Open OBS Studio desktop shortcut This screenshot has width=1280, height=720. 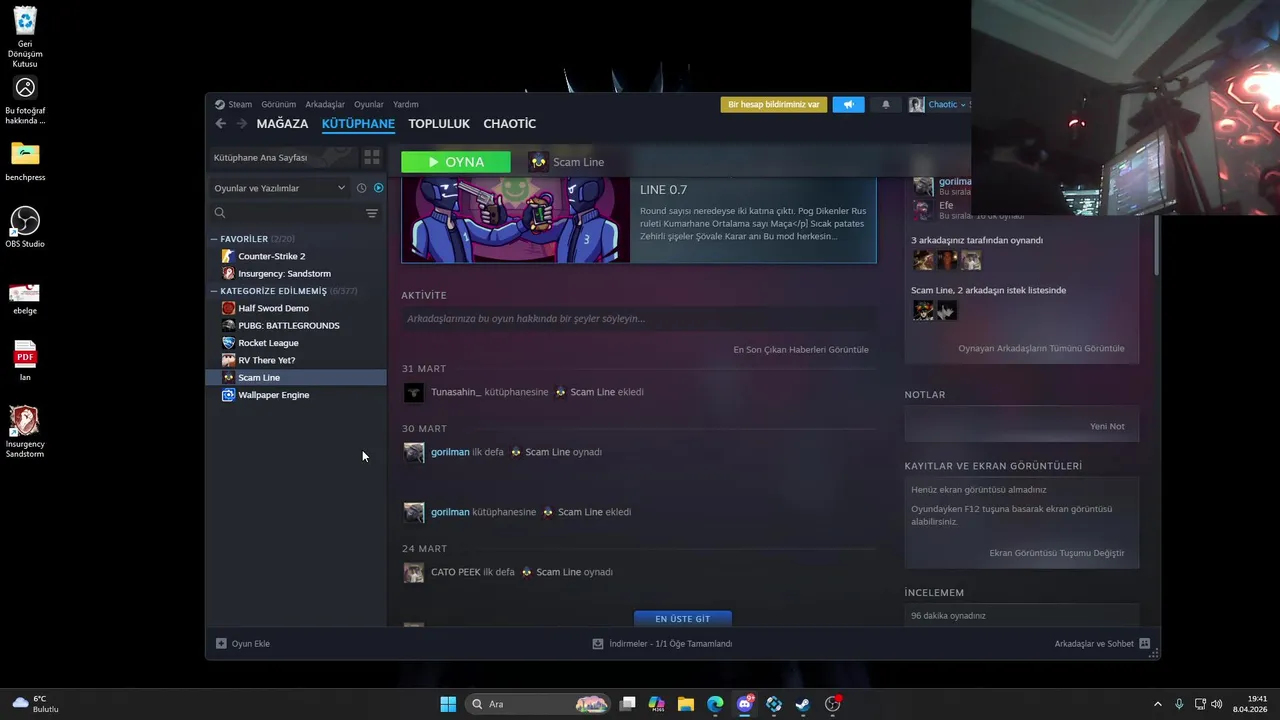point(25,228)
